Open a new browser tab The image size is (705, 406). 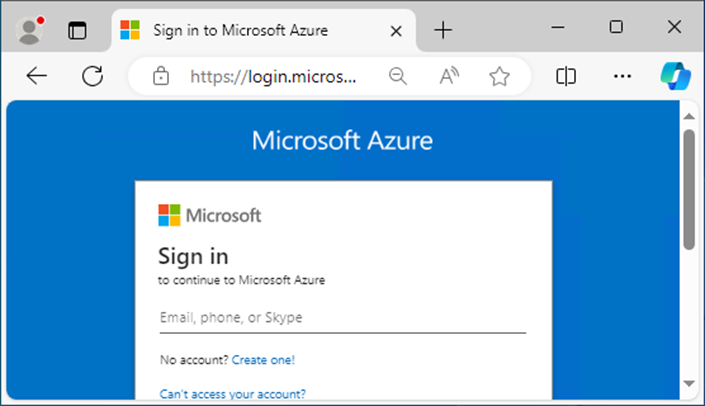click(x=443, y=31)
